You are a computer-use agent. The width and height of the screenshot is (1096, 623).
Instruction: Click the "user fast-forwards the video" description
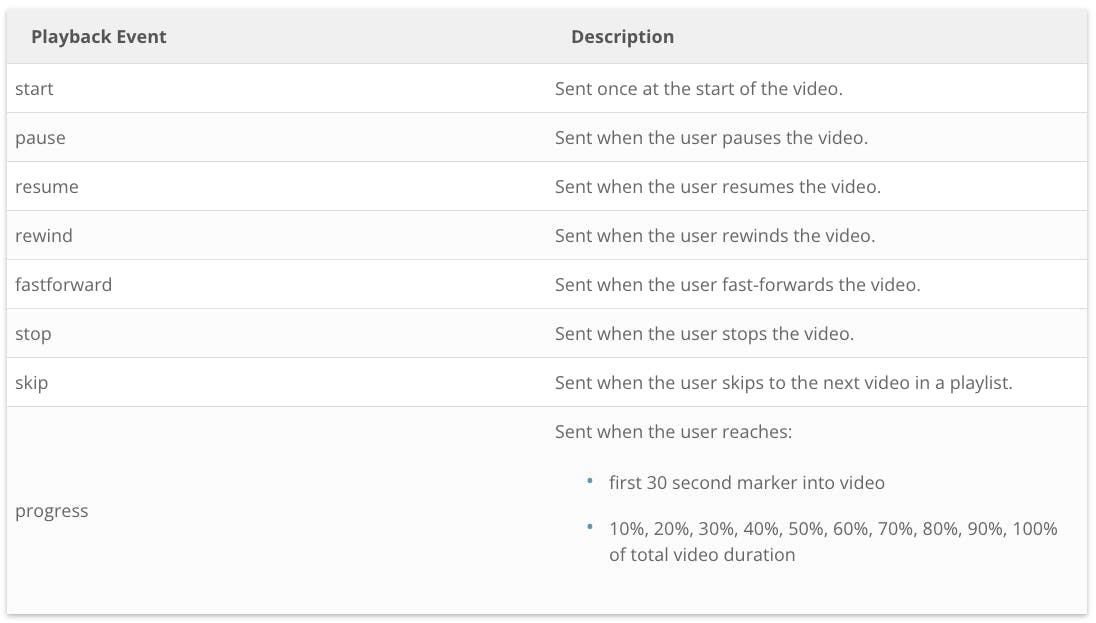(737, 285)
